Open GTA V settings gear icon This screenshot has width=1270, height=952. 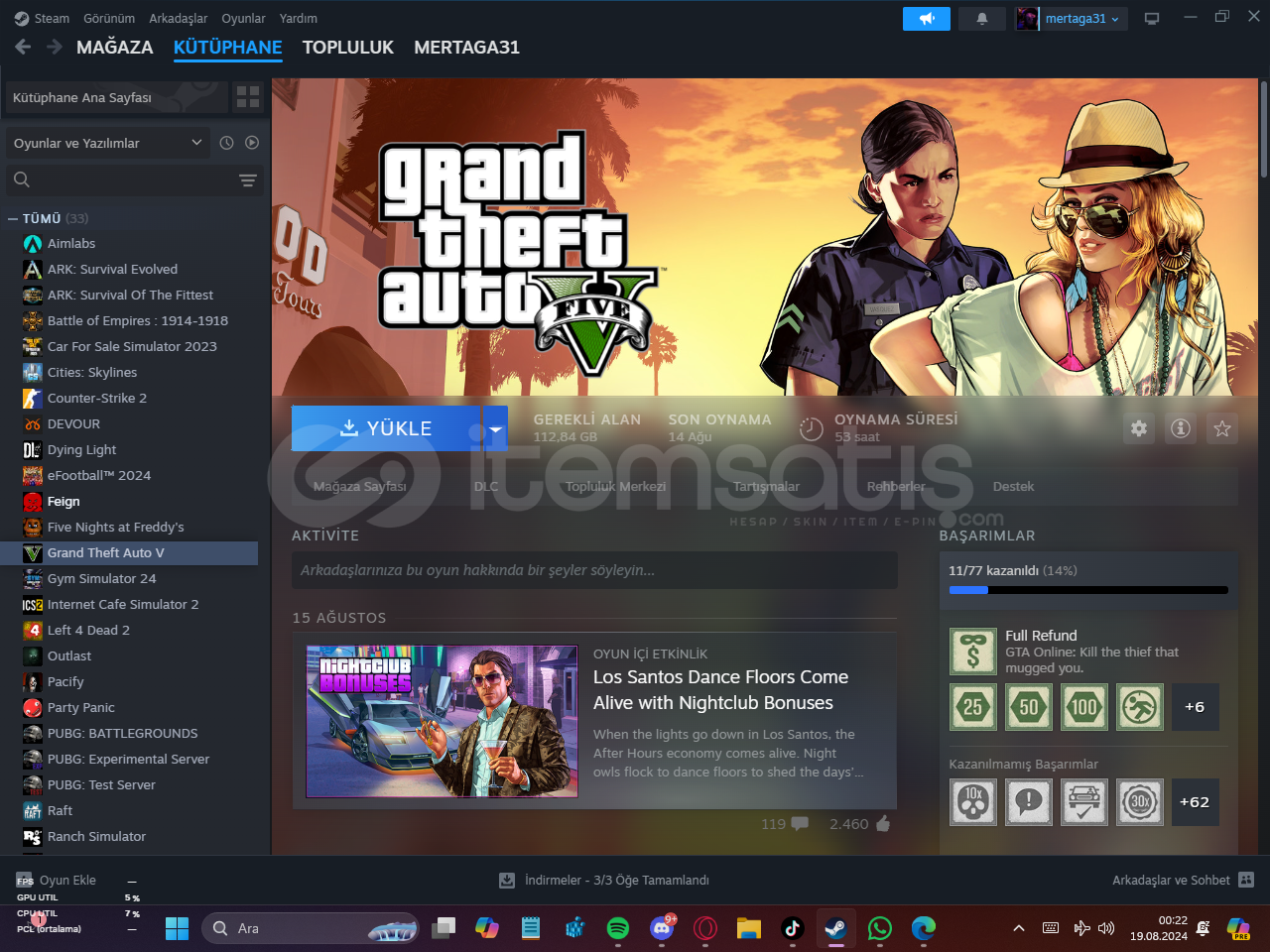coord(1139,428)
